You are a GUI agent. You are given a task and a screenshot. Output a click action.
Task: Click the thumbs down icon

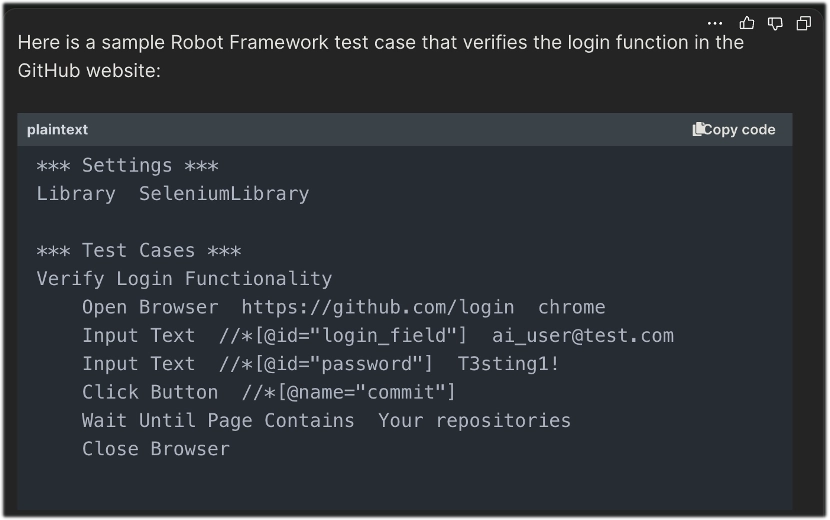click(775, 23)
